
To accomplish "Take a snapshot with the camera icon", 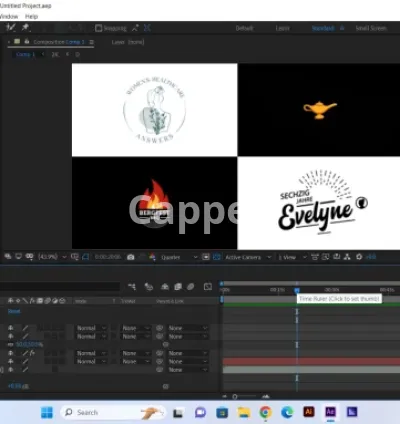I will (131, 257).
